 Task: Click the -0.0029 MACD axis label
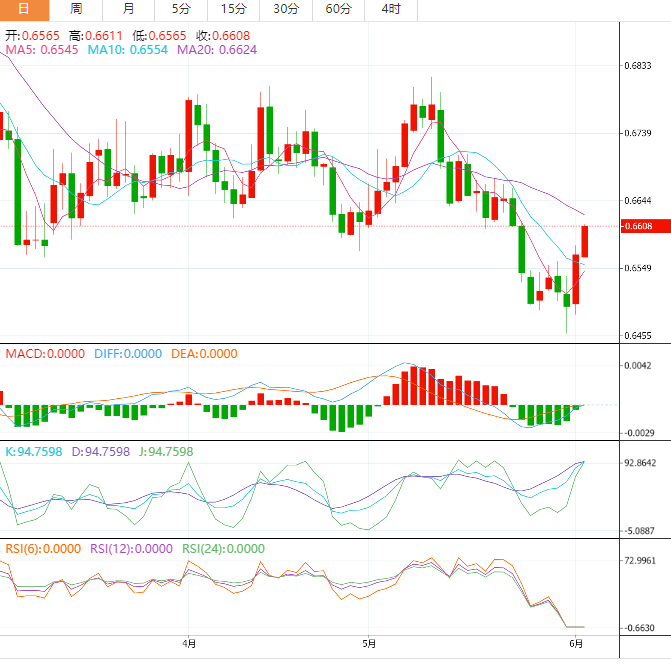(x=639, y=433)
